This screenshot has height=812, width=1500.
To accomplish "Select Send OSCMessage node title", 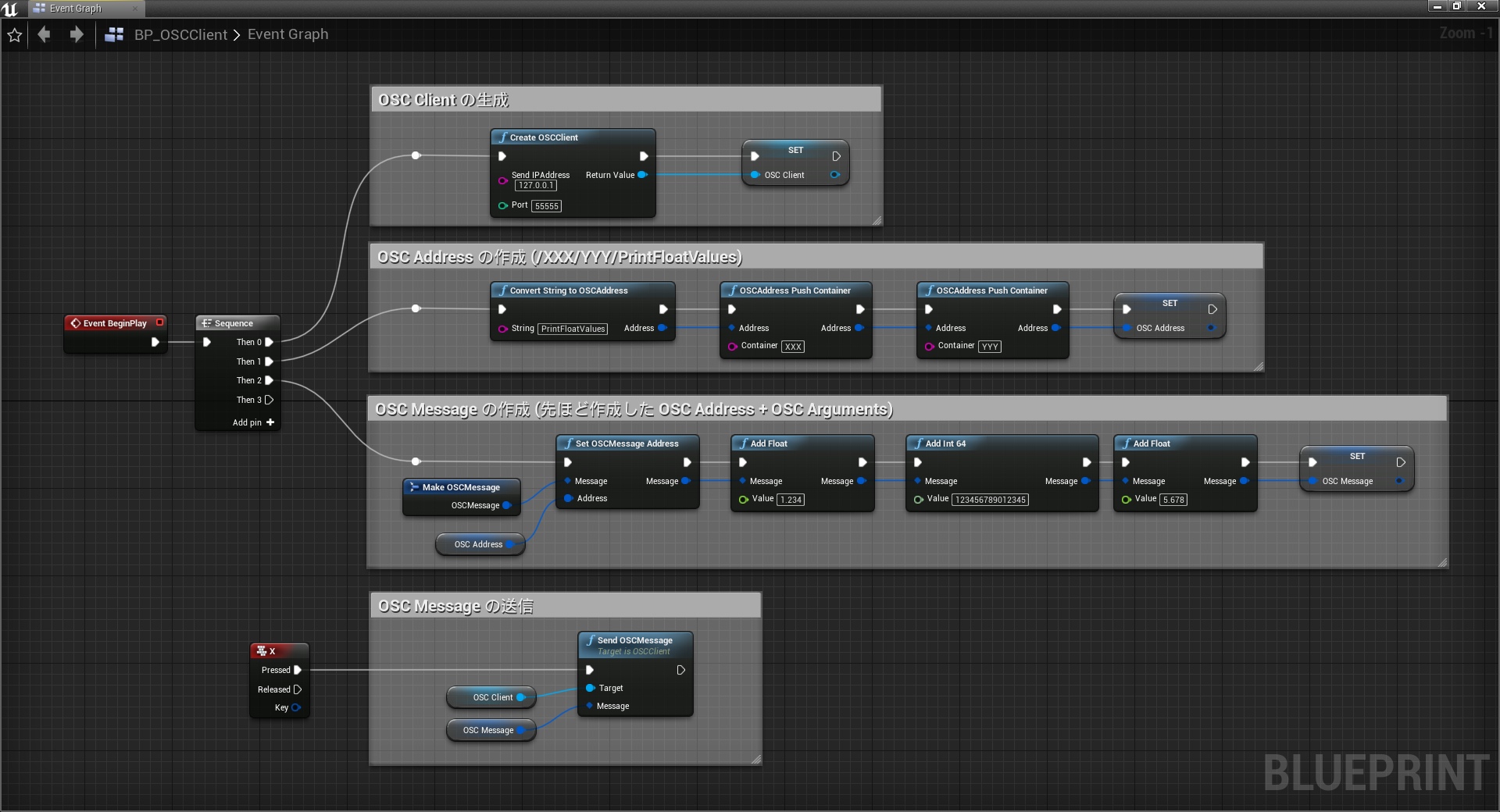I will click(634, 640).
